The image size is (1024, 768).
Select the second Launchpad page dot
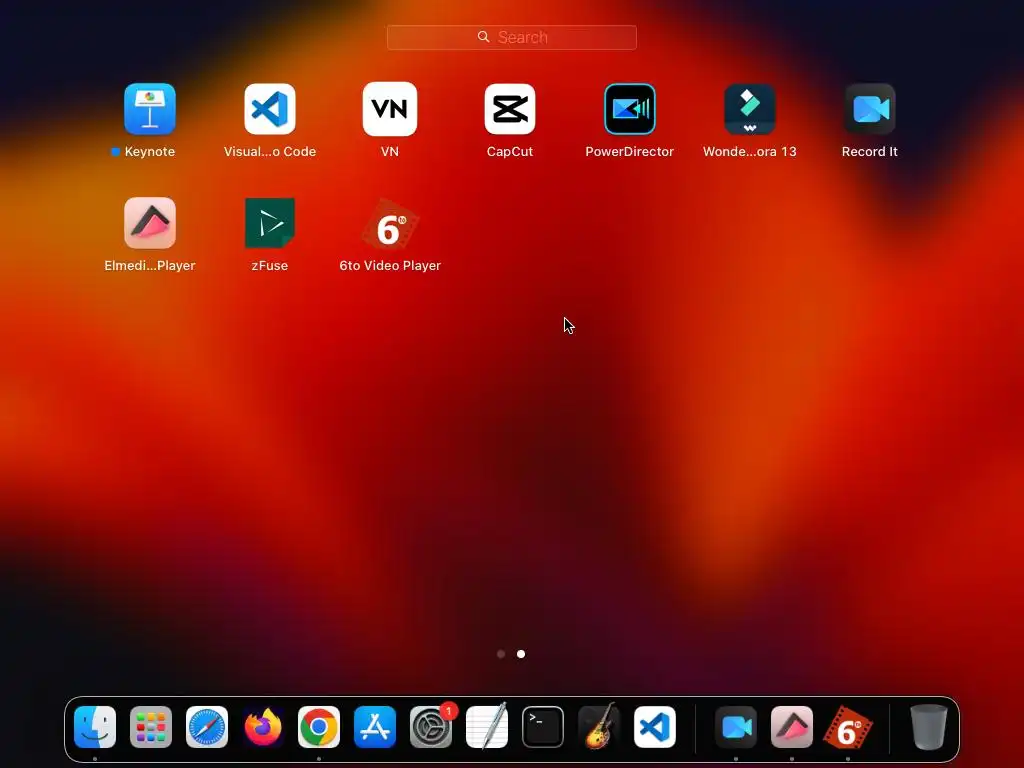click(521, 654)
